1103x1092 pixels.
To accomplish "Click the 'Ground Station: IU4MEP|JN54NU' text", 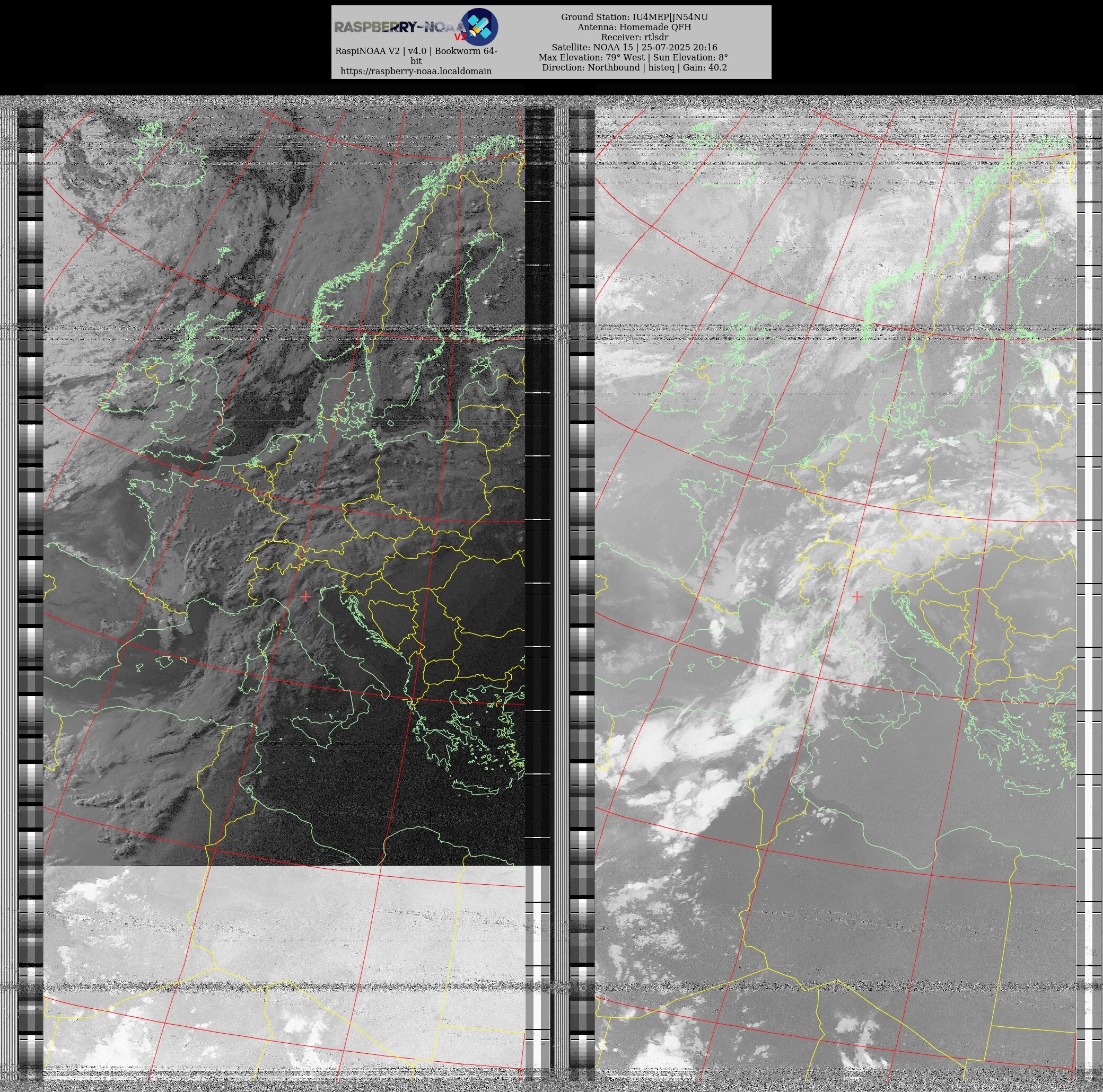I will (x=634, y=17).
